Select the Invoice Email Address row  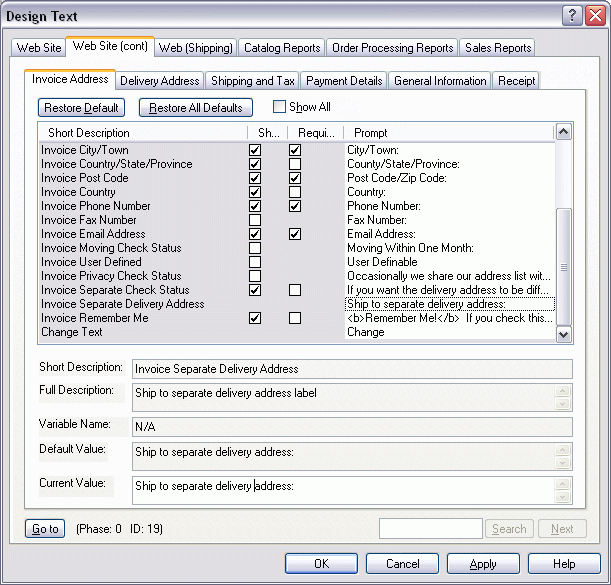pyautogui.click(x=93, y=234)
